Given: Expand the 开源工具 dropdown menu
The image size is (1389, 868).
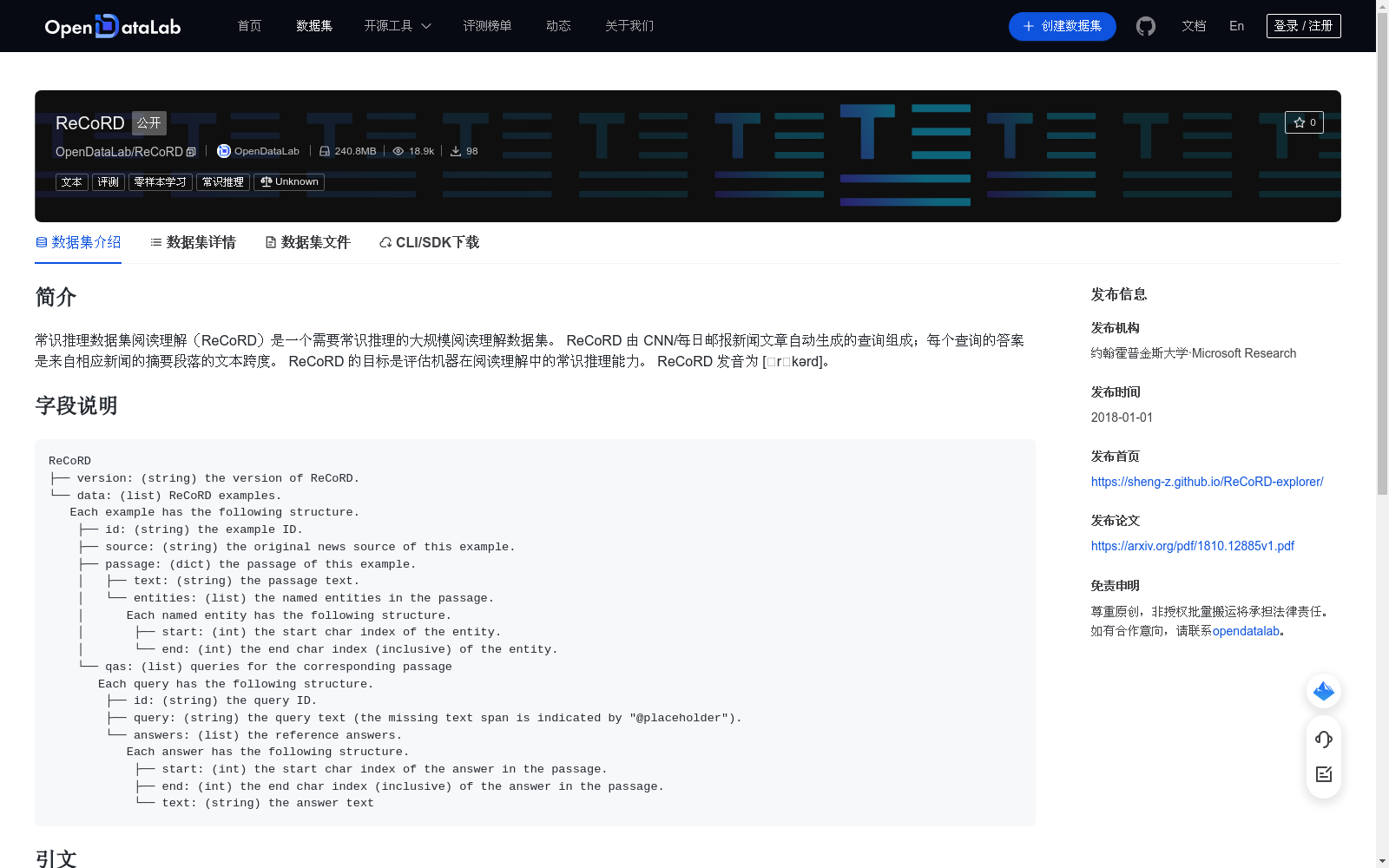Looking at the screenshot, I should (x=398, y=26).
